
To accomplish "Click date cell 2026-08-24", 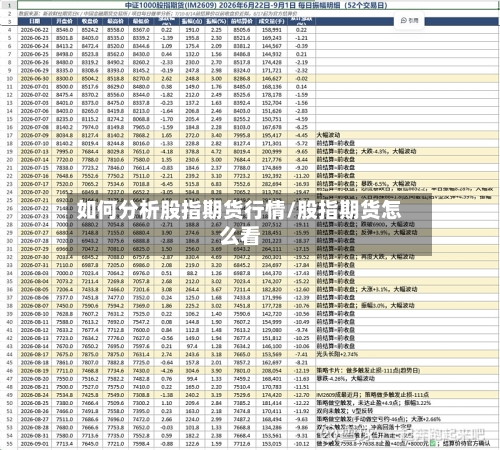I will click(x=35, y=395).
